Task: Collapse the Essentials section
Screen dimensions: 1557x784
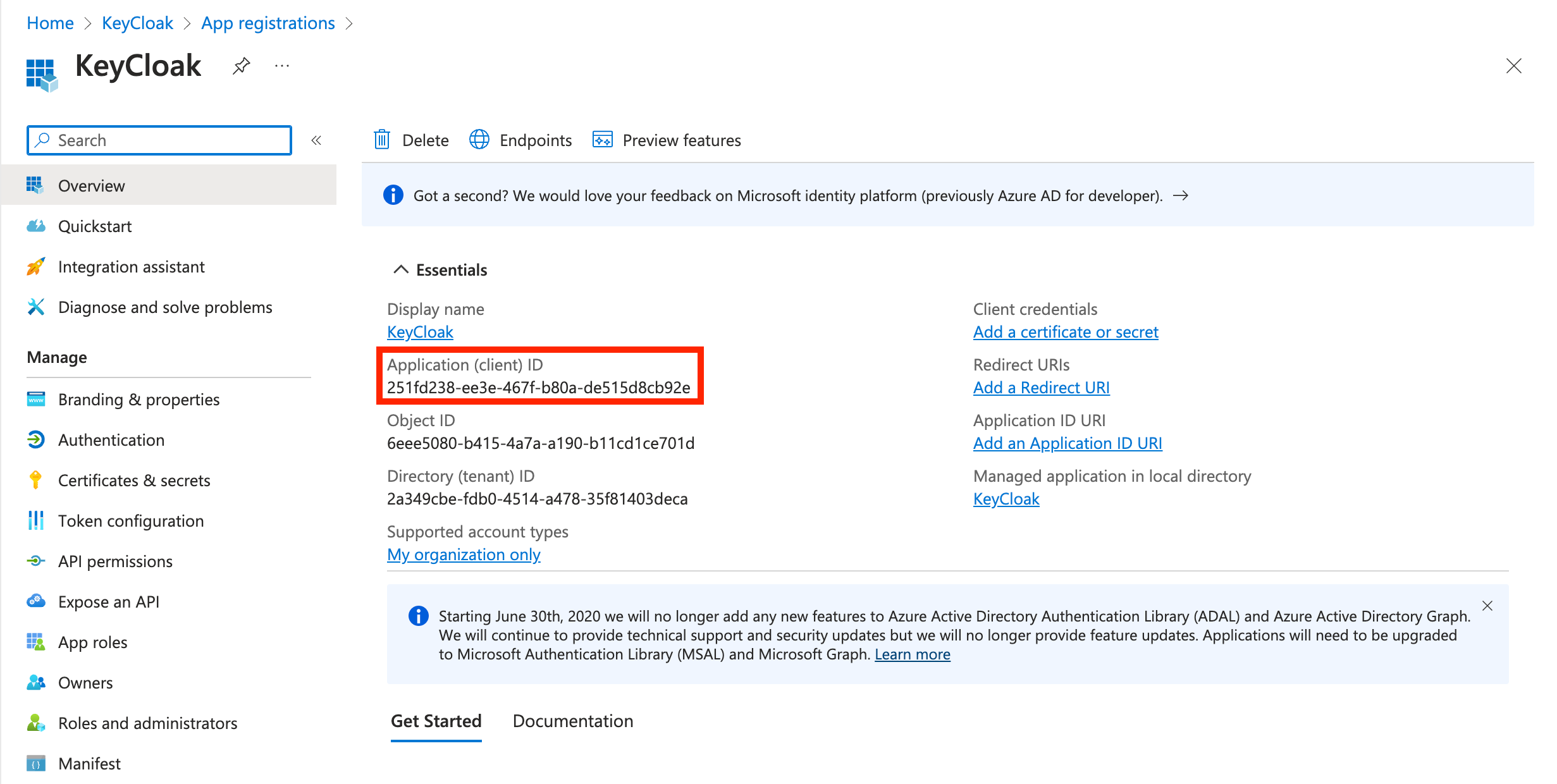Action: (x=401, y=270)
